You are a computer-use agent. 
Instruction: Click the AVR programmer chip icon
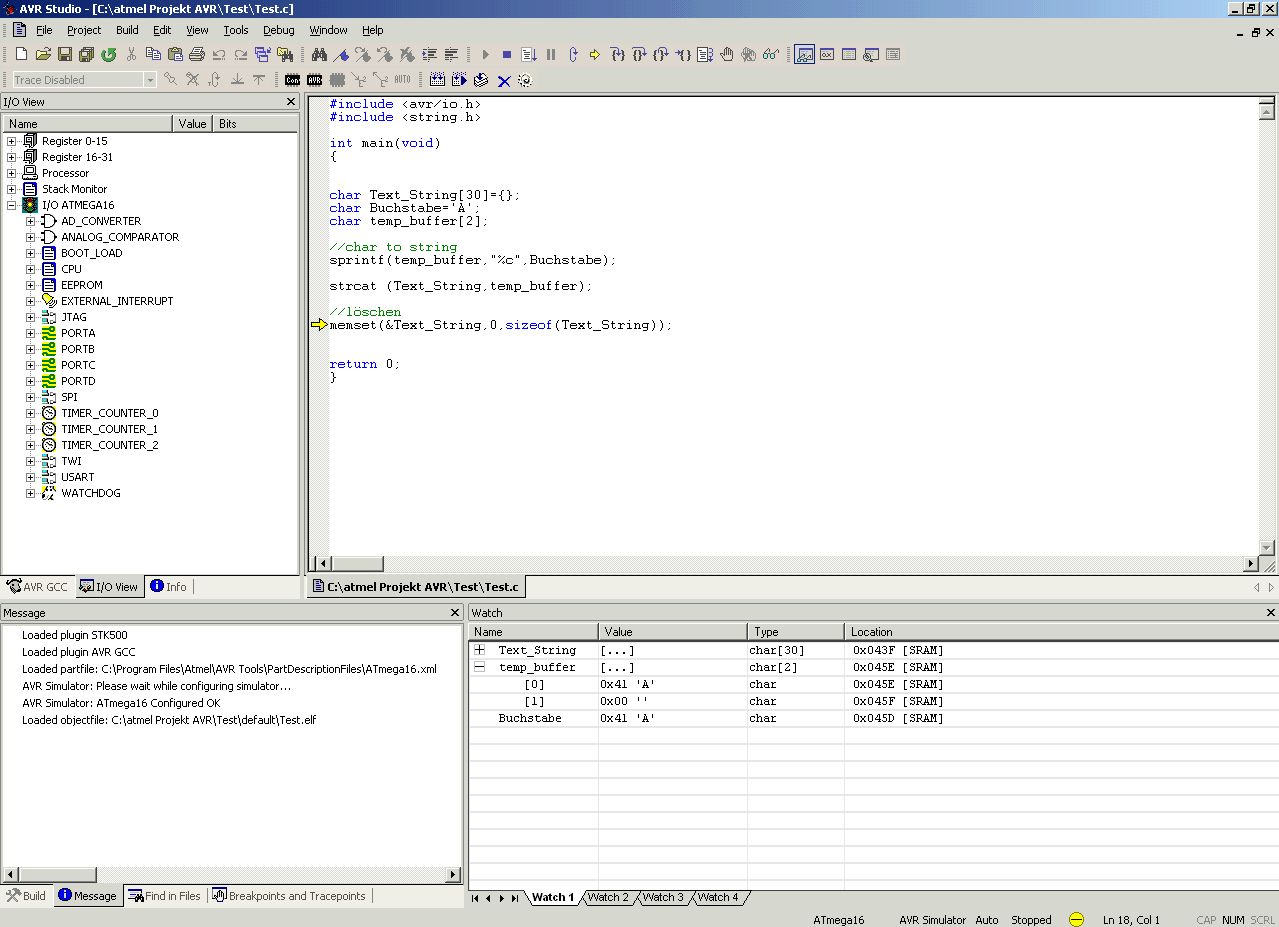[x=315, y=80]
